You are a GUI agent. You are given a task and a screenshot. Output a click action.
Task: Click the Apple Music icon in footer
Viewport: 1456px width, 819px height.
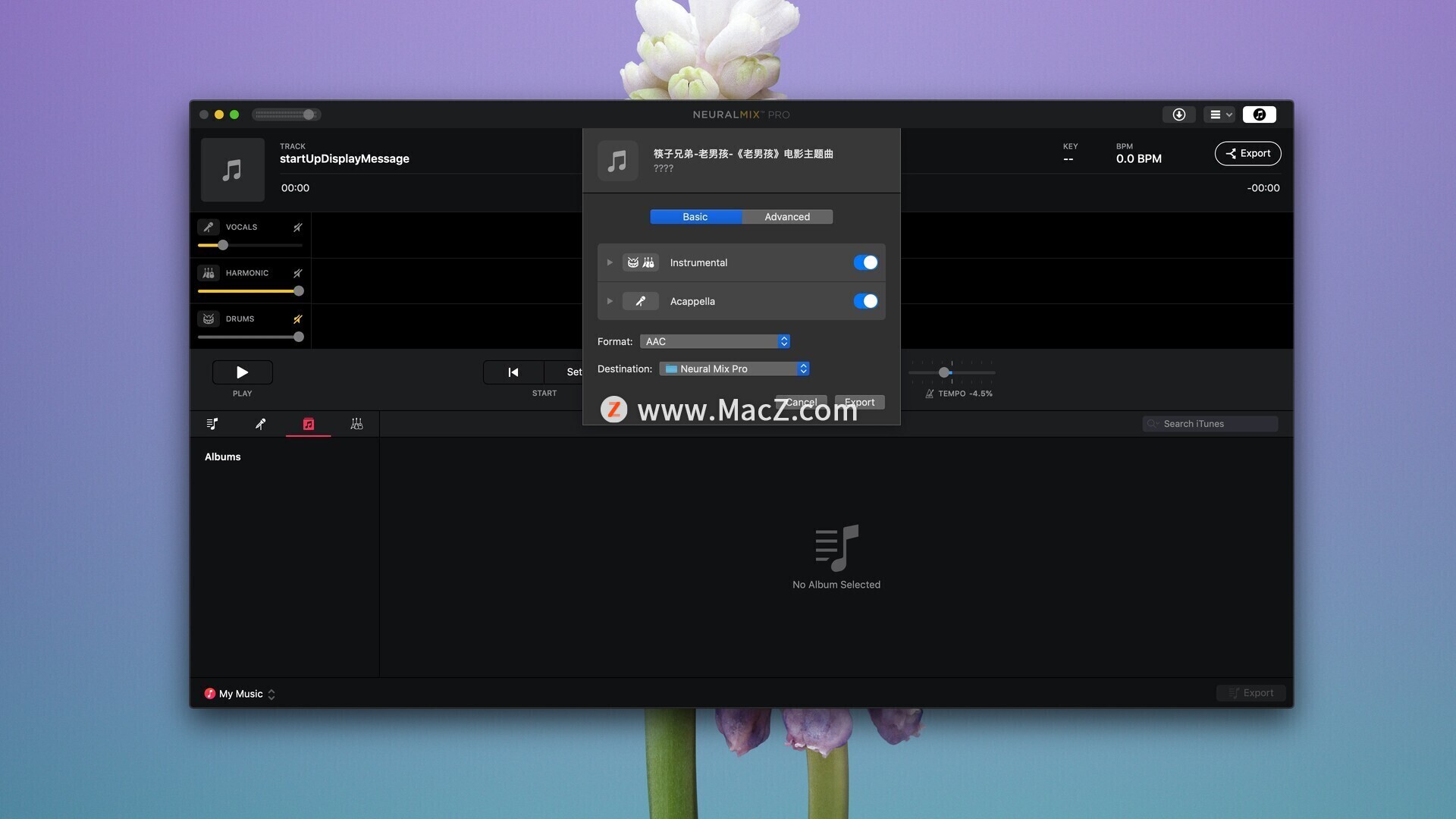point(209,693)
